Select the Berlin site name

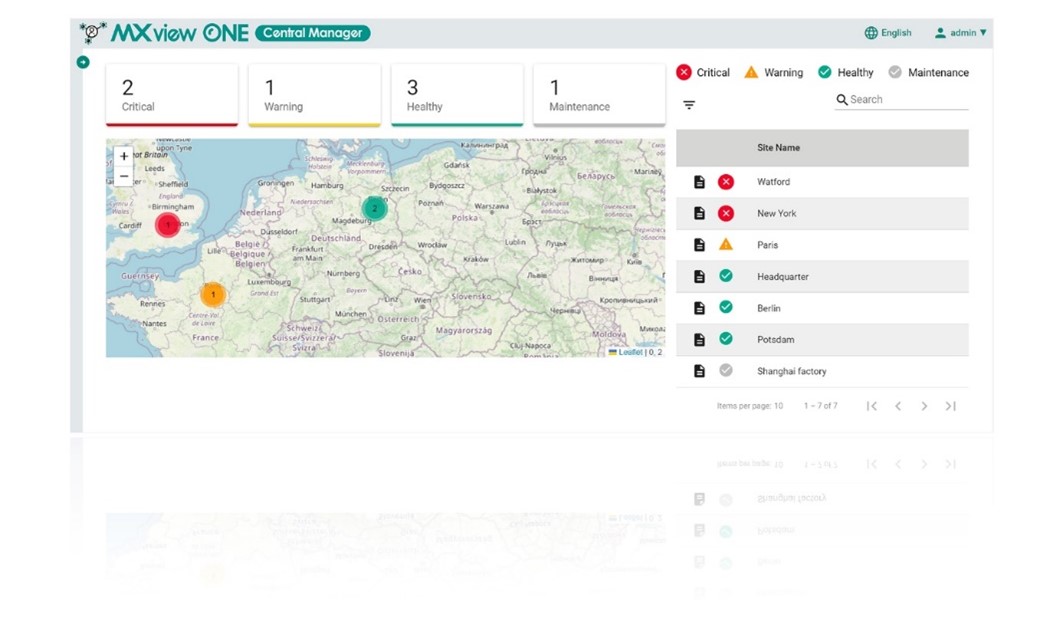tap(768, 308)
